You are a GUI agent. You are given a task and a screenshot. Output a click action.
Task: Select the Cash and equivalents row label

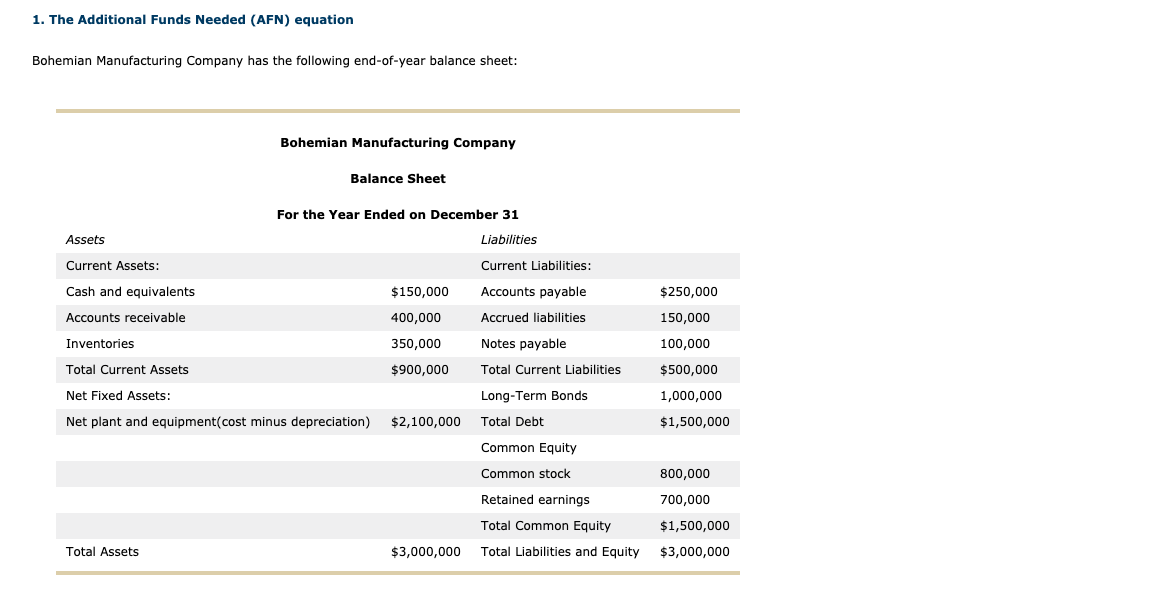130,292
